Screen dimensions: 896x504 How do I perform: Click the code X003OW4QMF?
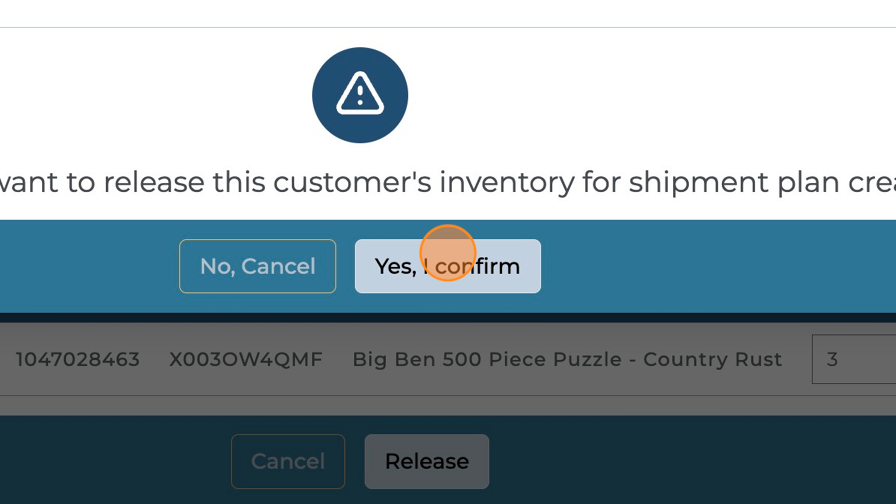point(246,359)
